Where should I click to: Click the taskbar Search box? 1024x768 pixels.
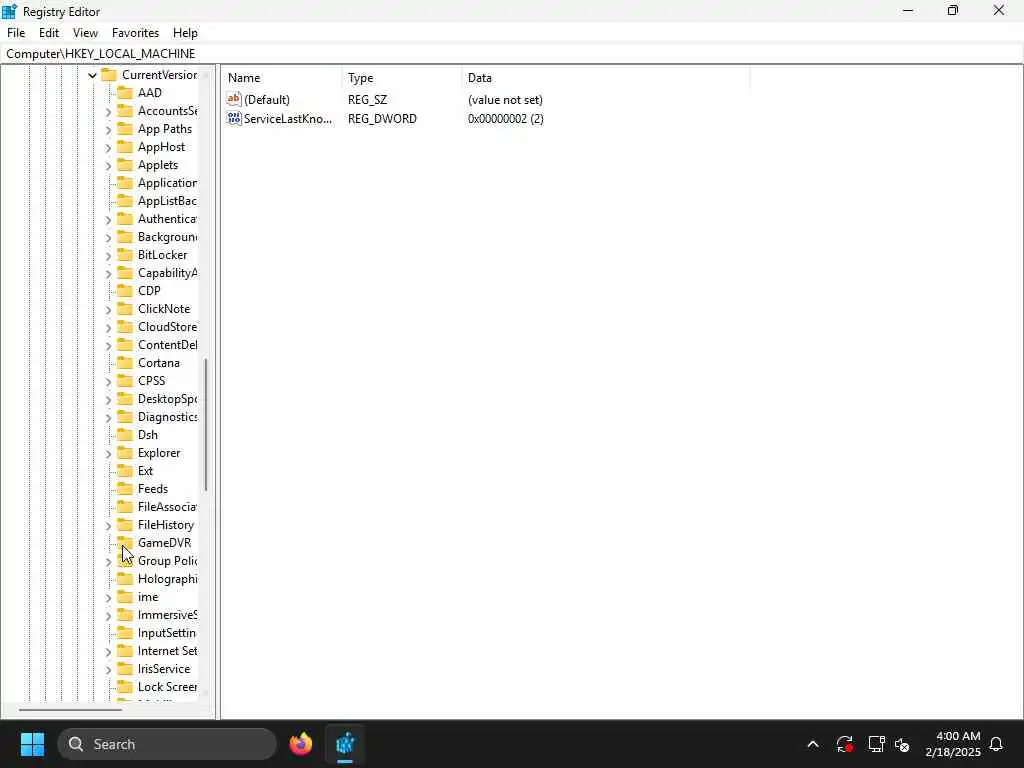[167, 744]
